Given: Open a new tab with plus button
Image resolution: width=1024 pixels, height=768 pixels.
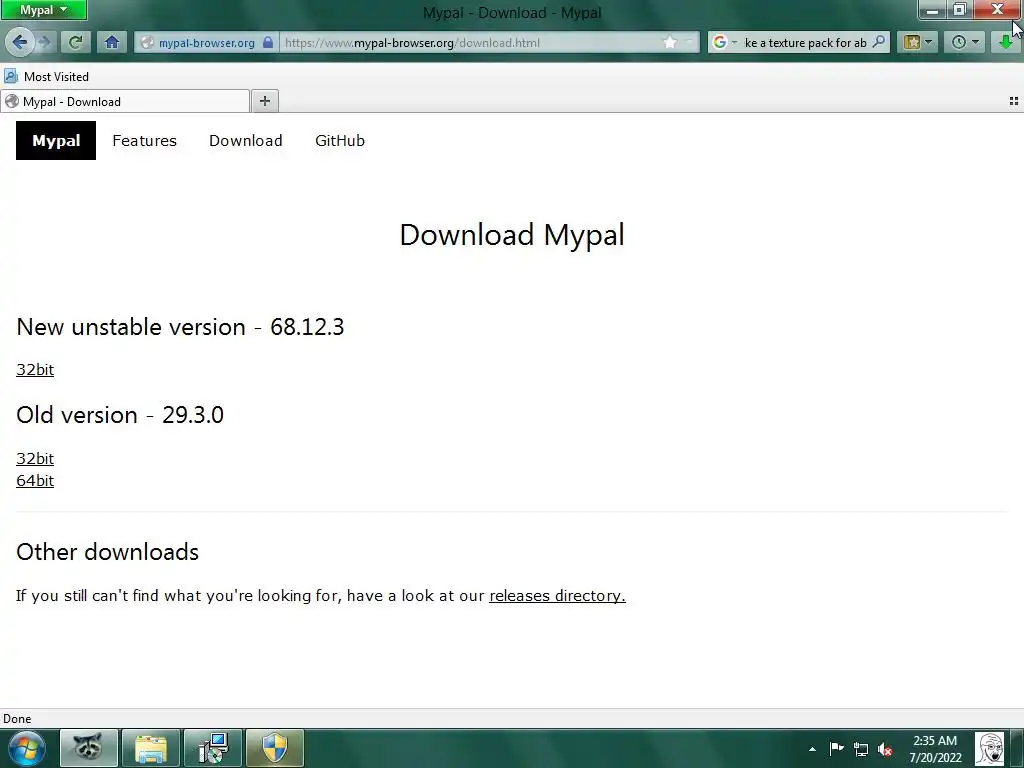Looking at the screenshot, I should [264, 101].
